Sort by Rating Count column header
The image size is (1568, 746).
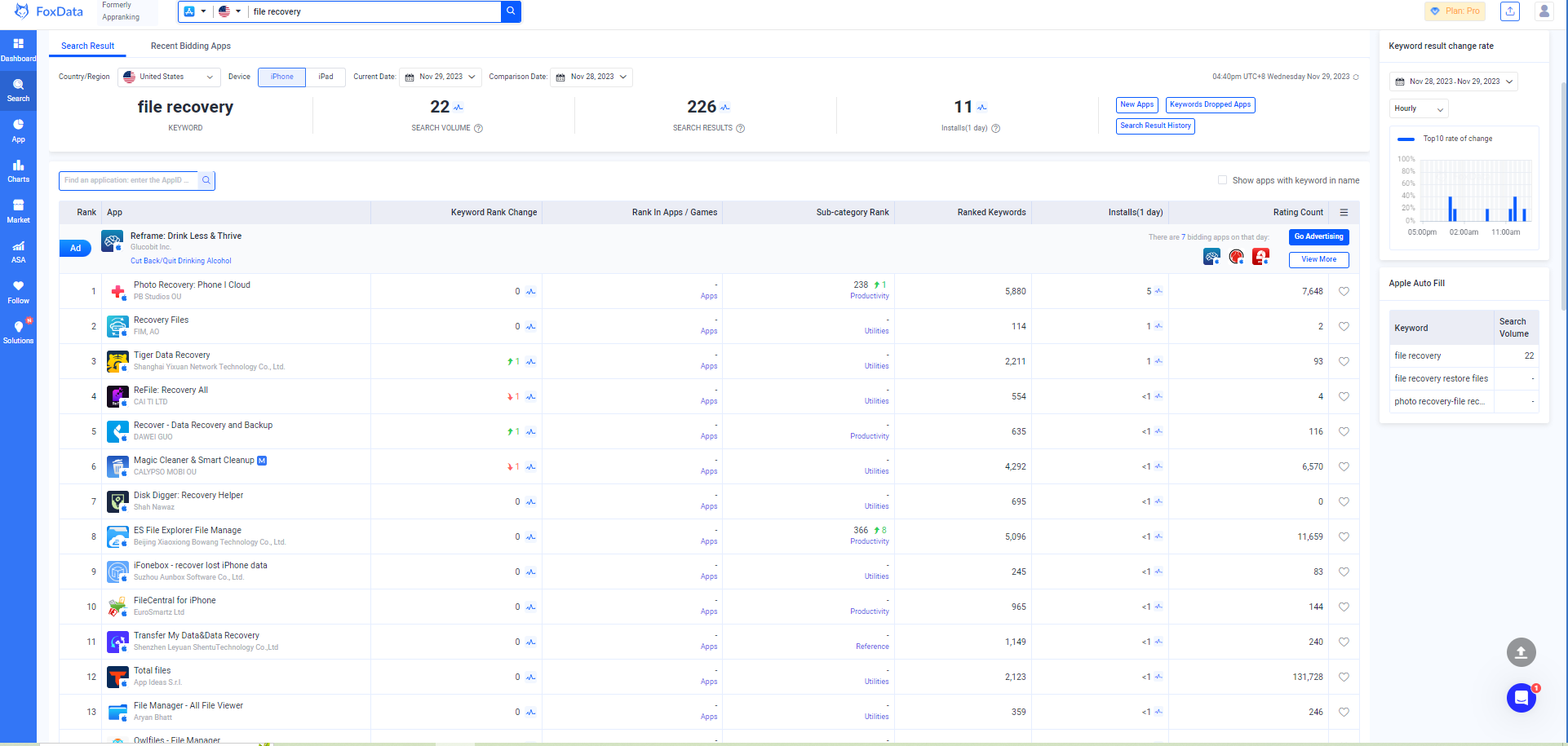click(1298, 213)
